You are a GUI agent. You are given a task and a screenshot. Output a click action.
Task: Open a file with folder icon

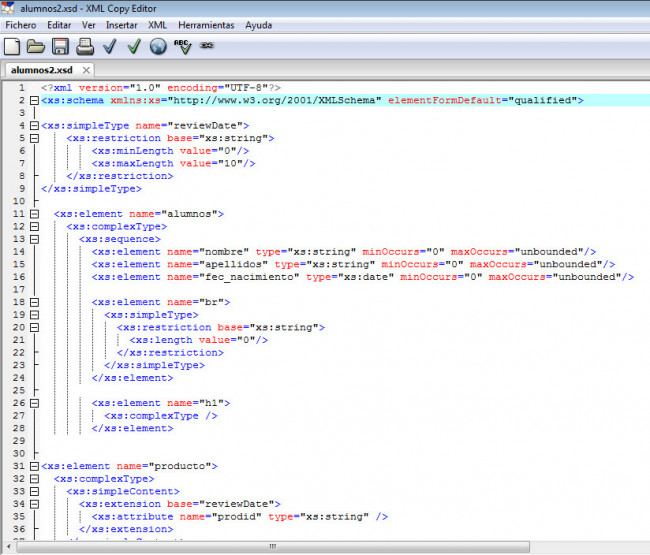click(36, 46)
